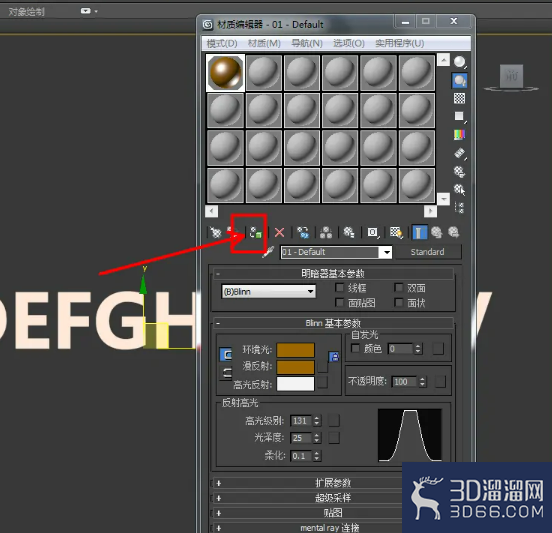Collapse the 明暗器基本参数 rollout
The image size is (552, 533).
(333, 274)
